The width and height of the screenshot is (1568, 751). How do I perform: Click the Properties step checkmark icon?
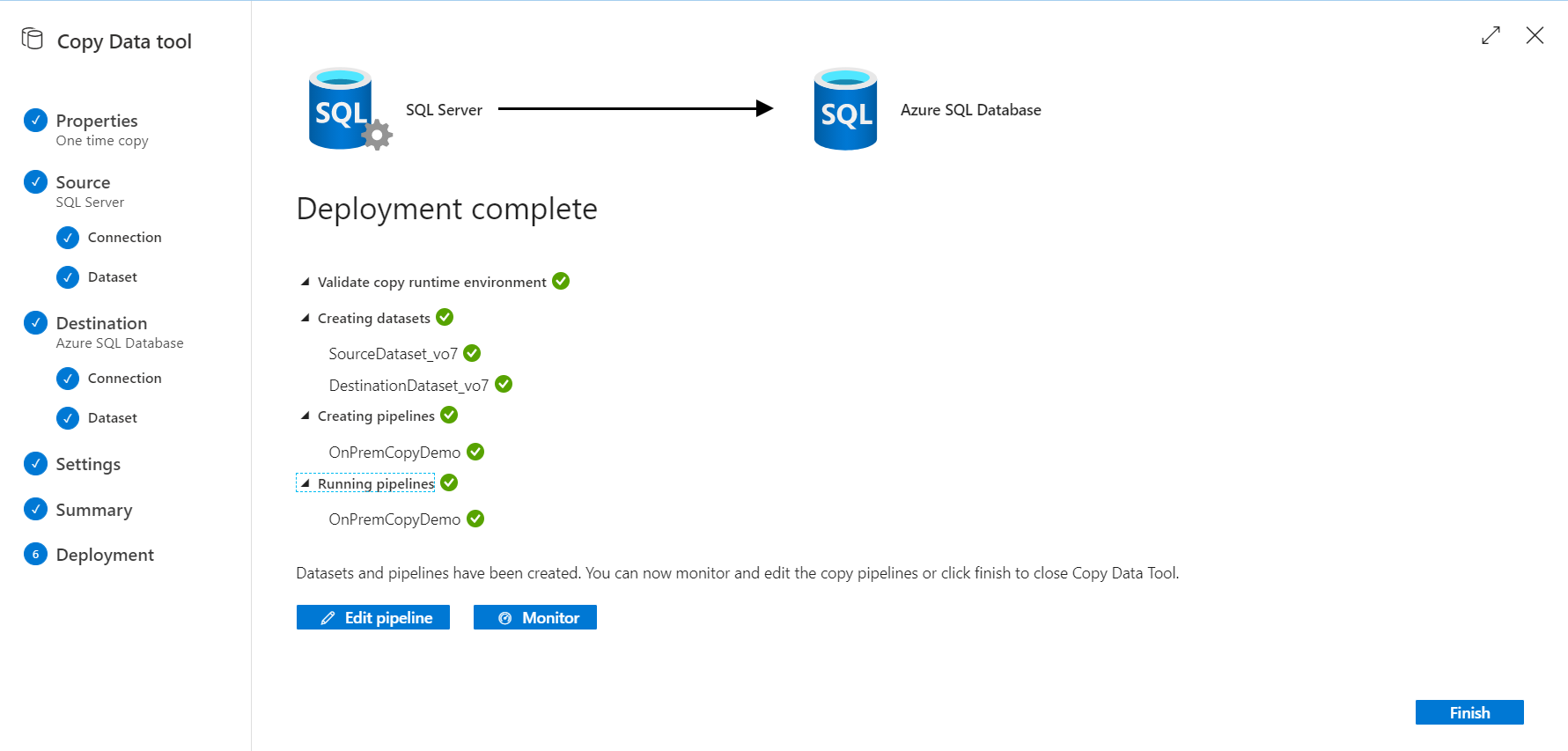tap(35, 120)
